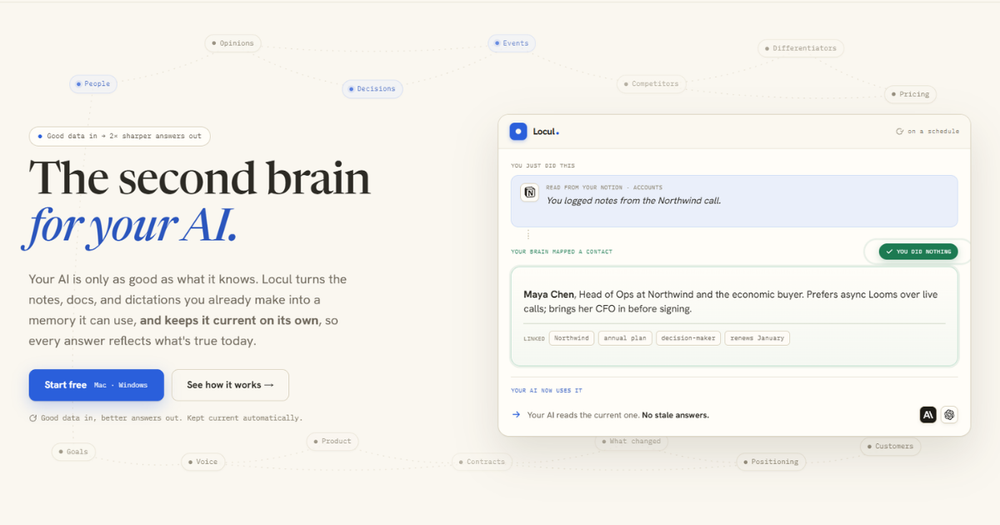Viewport: 1000px width, 525px height.
Task: Click the blue arrow beside AI reads
Action: 516,415
